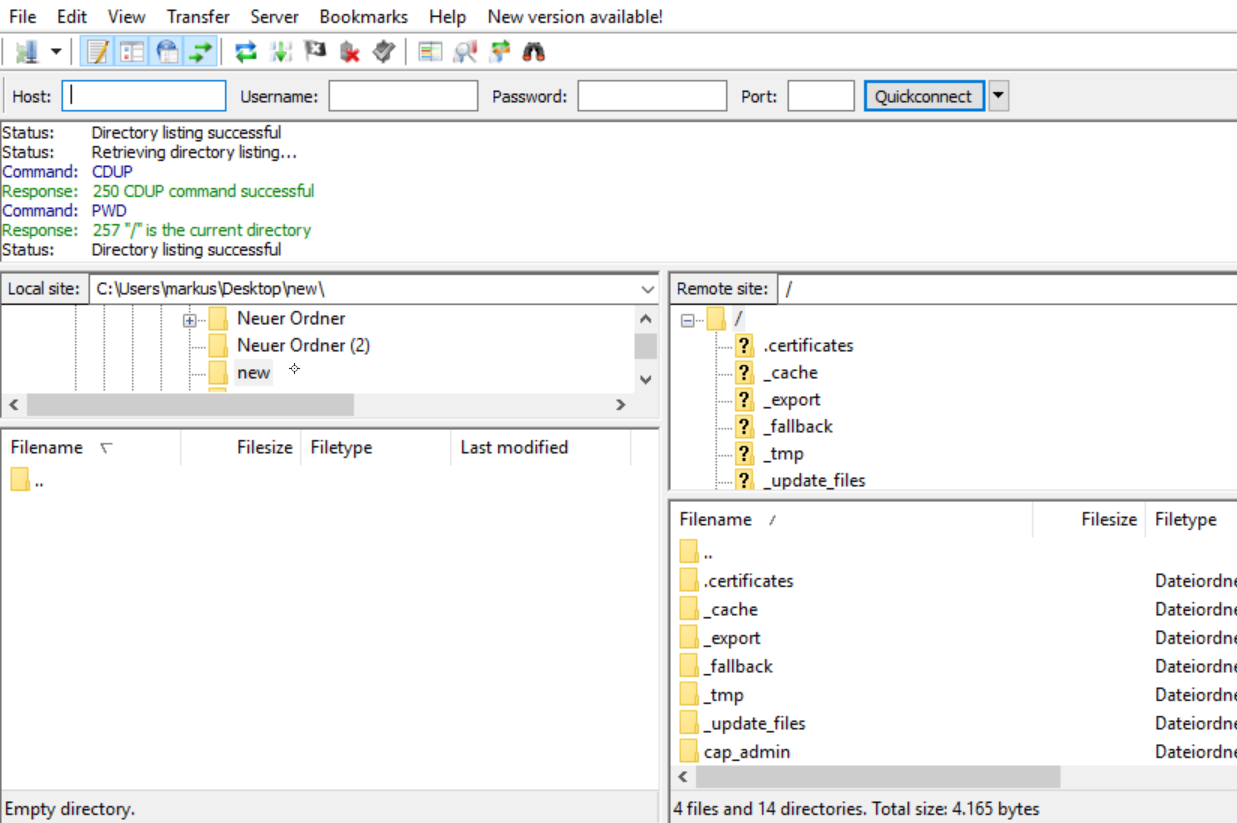This screenshot has width=1237, height=823.
Task: Focus the Port input field
Action: click(821, 96)
